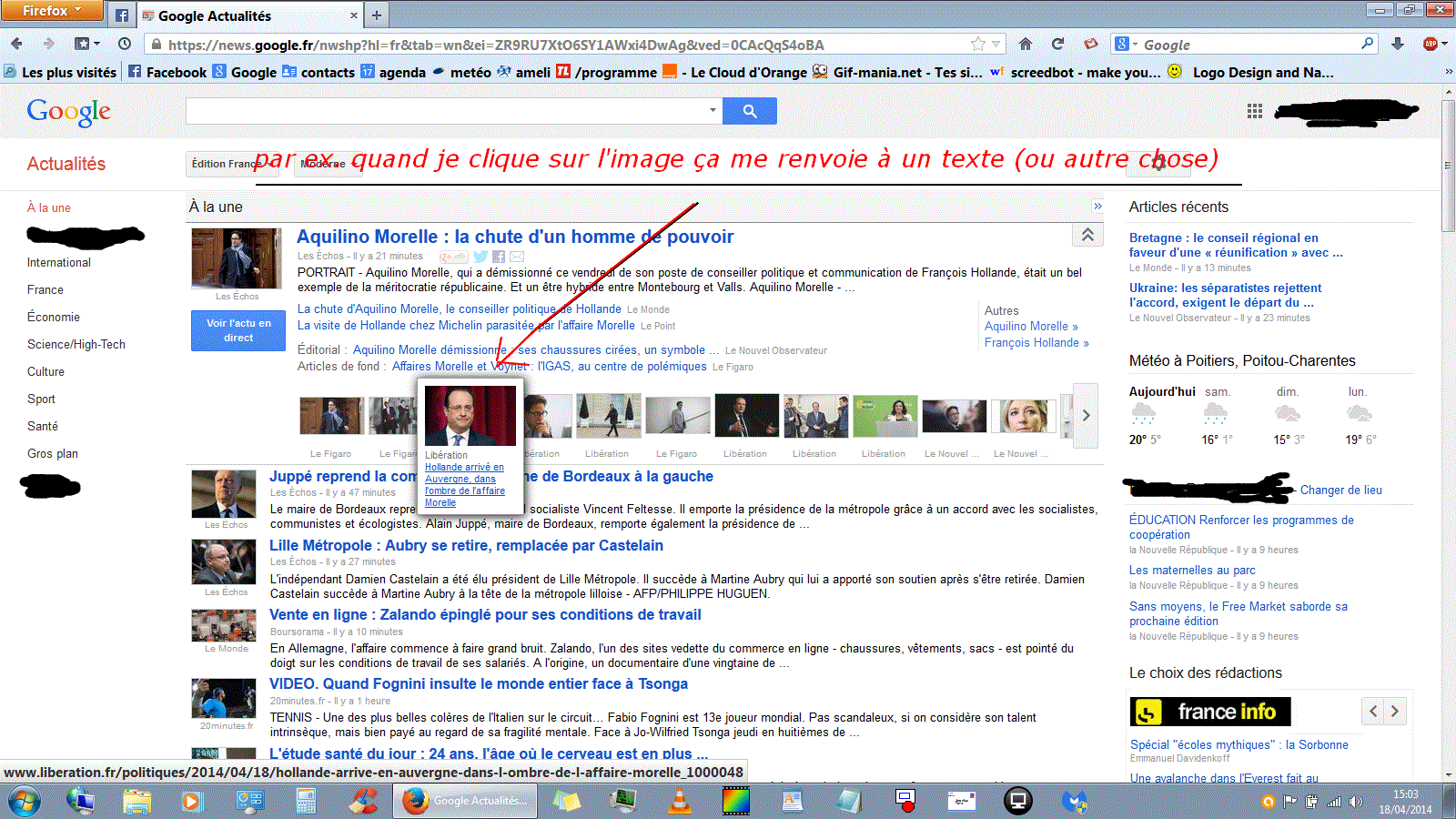The image size is (1456, 819).
Task: Reload the page with the refresh icon
Action: [x=1057, y=44]
